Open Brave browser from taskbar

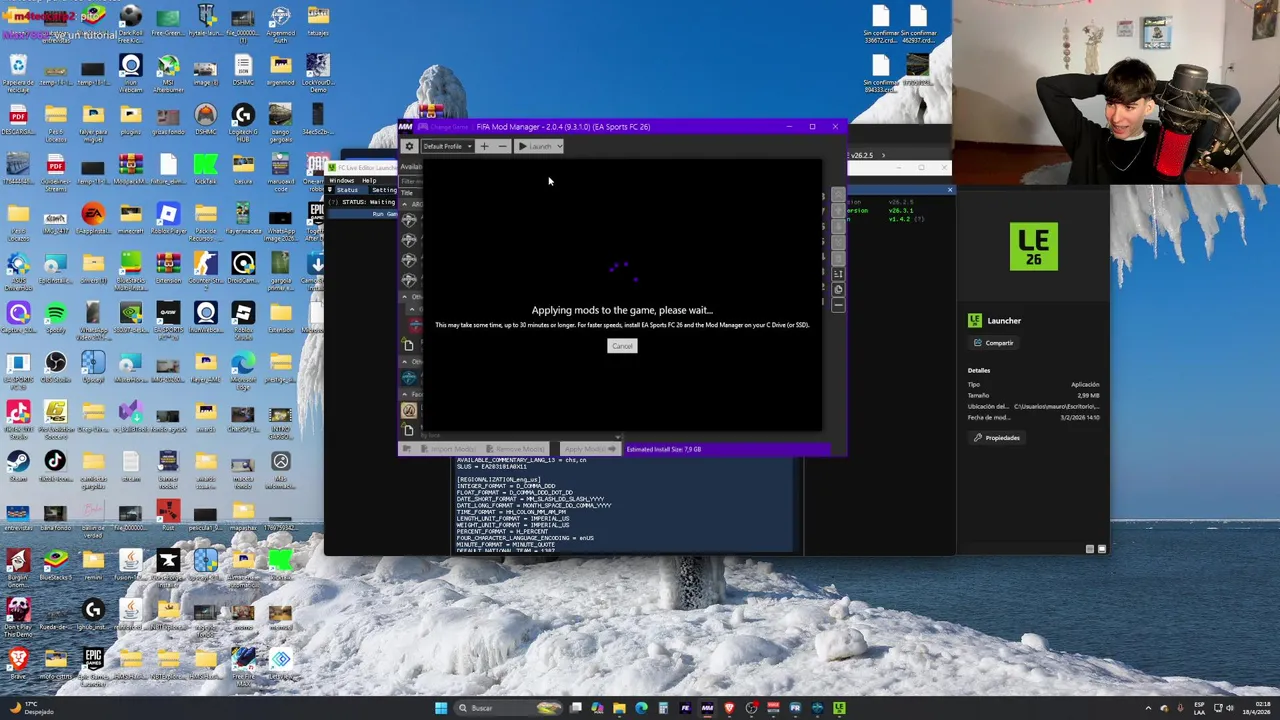click(x=729, y=708)
